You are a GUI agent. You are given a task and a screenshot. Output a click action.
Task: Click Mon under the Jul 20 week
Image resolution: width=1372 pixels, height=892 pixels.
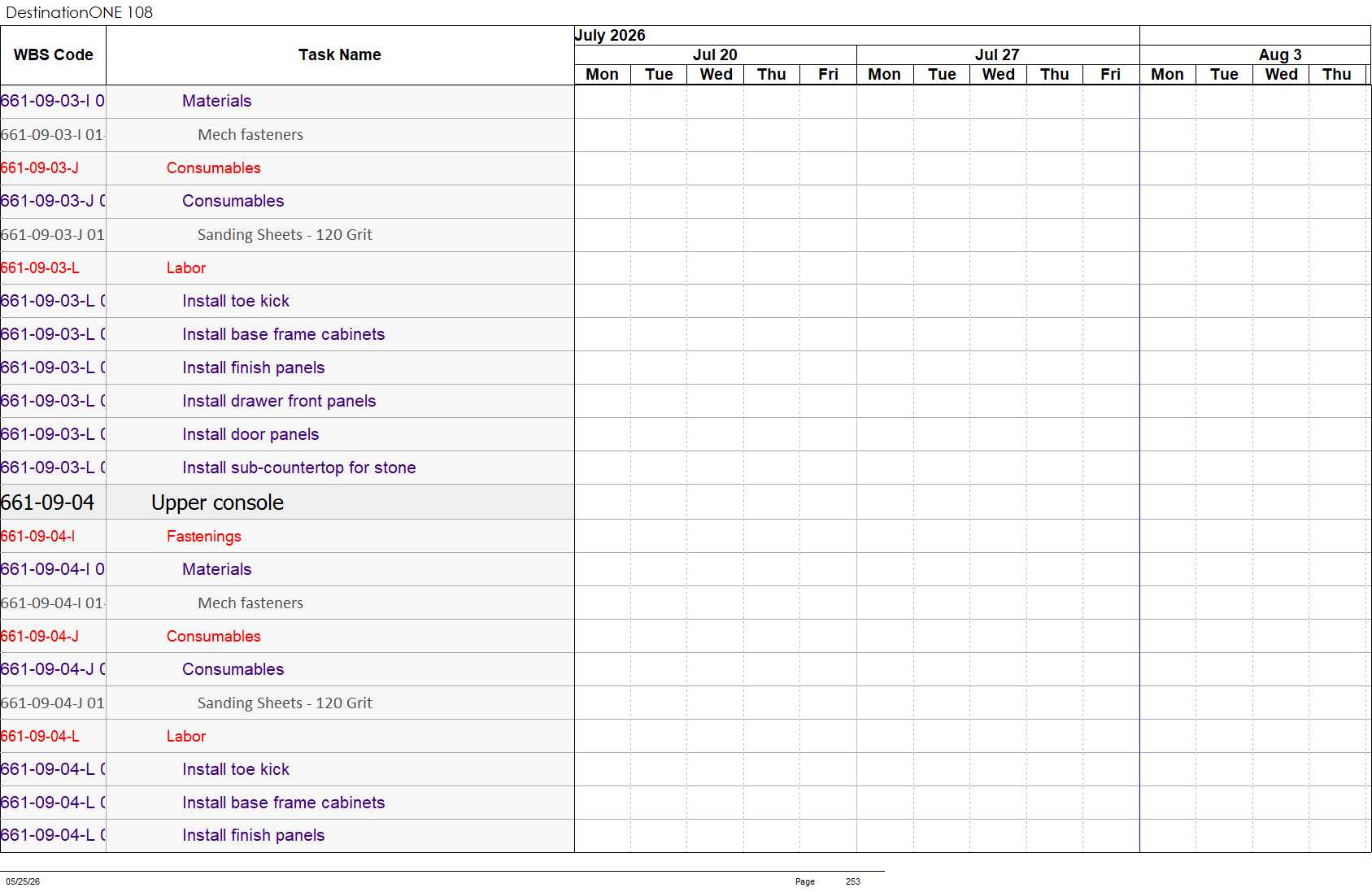(602, 74)
